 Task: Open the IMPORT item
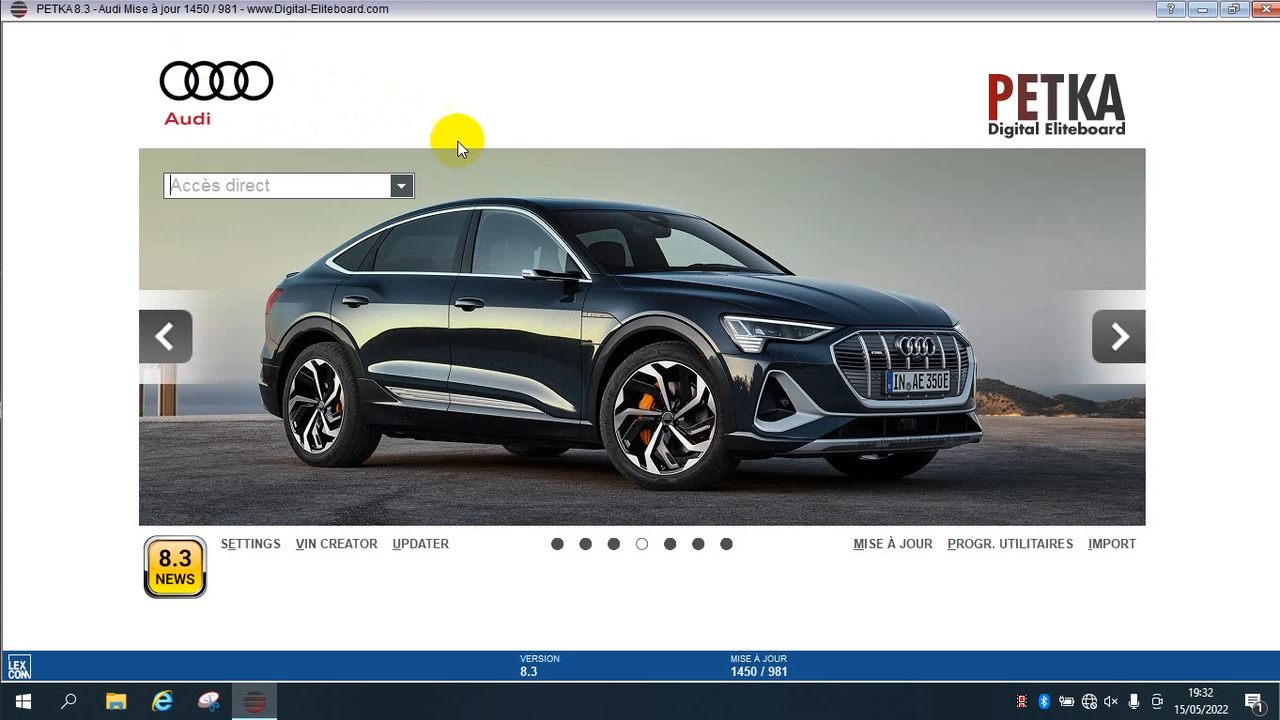tap(1112, 544)
